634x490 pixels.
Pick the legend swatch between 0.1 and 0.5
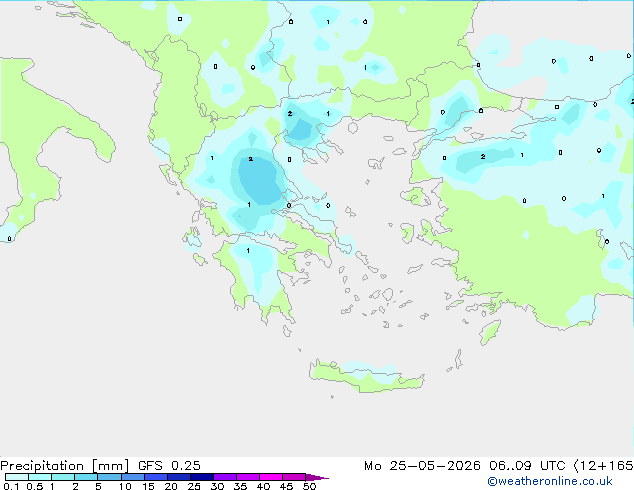pyautogui.click(x=17, y=477)
